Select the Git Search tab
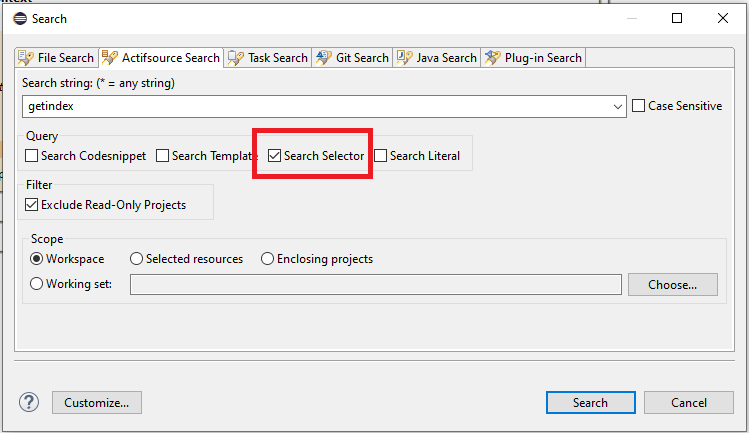Image resolution: width=749 pixels, height=433 pixels. (351, 58)
